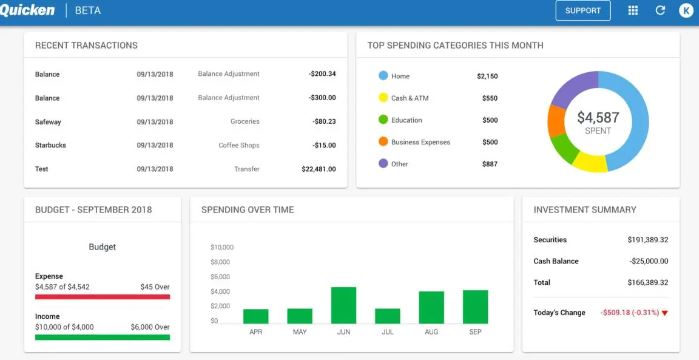Open the Starbucks transaction row

coord(185,145)
